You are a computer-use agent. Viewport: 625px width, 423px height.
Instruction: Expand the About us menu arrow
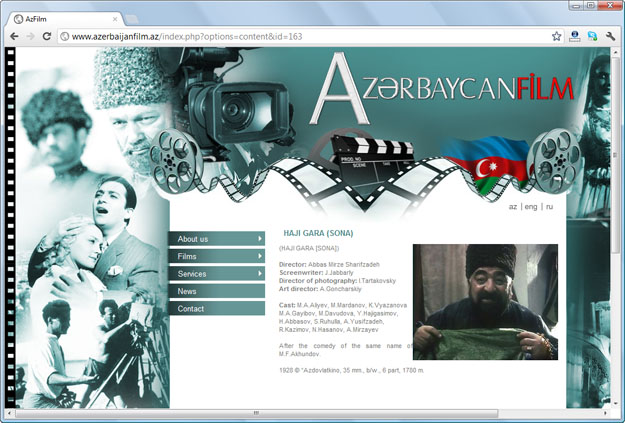260,239
